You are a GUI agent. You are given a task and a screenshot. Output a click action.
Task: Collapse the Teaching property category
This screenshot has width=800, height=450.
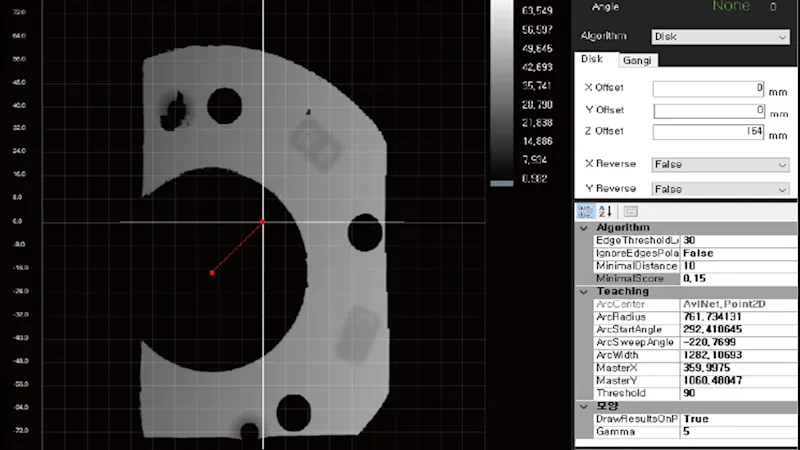[585, 291]
